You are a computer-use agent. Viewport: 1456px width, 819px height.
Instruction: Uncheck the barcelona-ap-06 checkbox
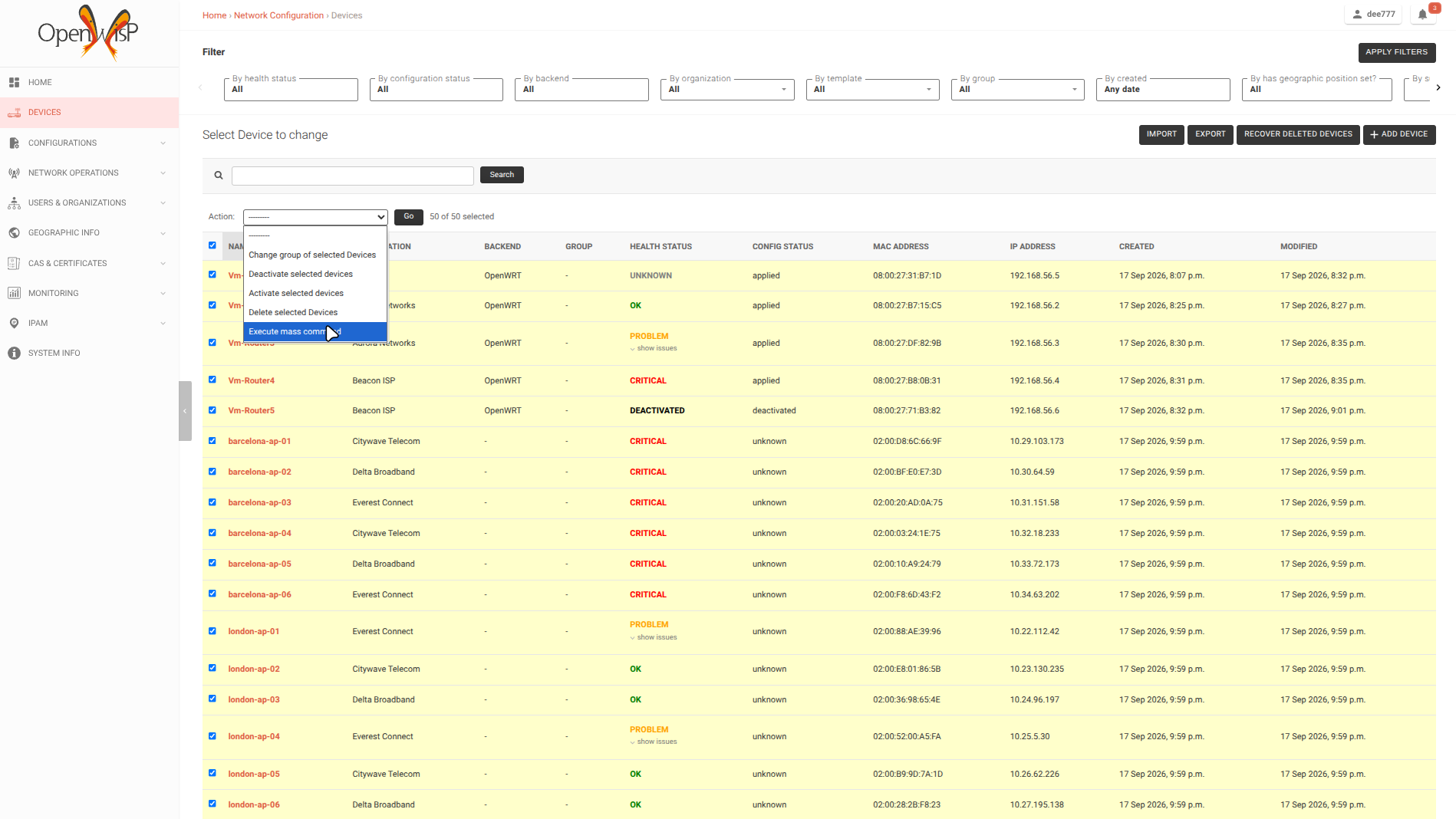tap(212, 594)
